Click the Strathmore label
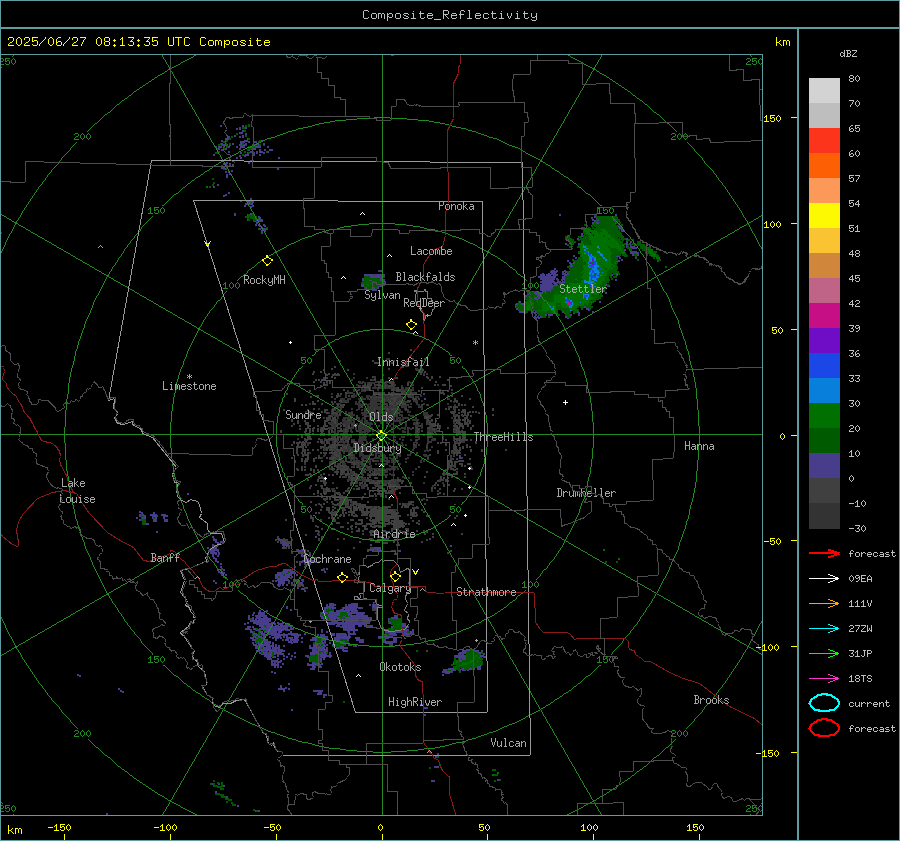Viewport: 900px width, 841px height. [486, 592]
